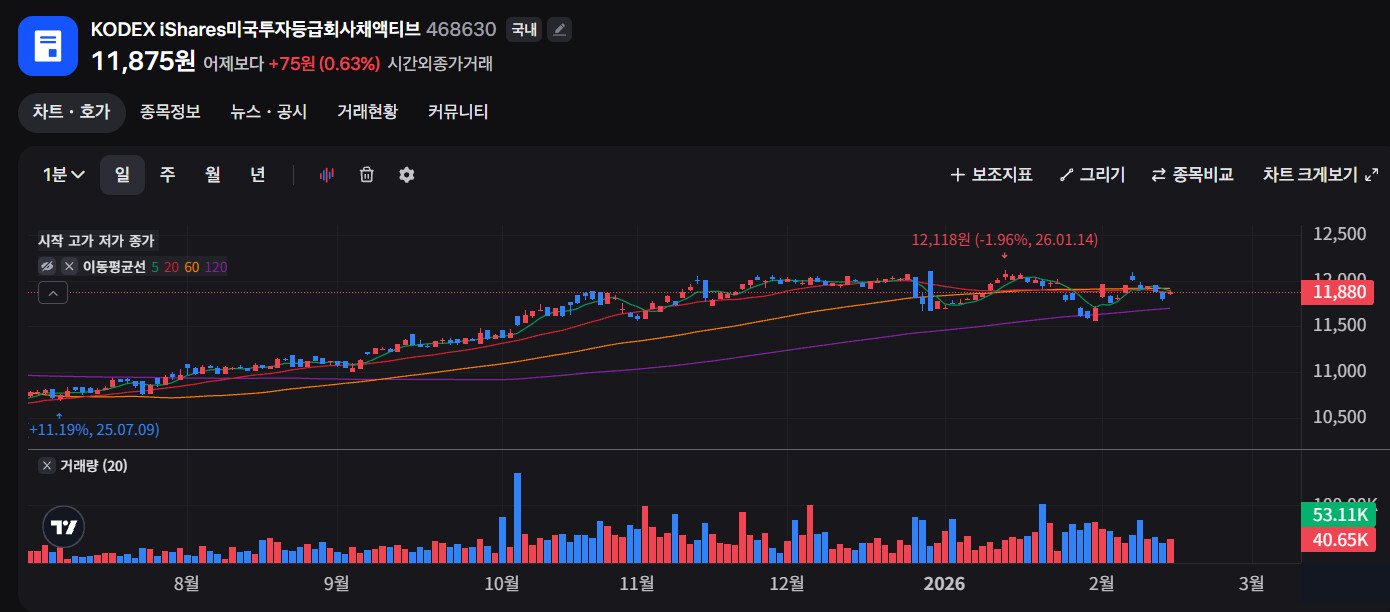The height and width of the screenshot is (612, 1390).
Task: Remove the 이동평균선 indicator with X
Action: coord(69,266)
